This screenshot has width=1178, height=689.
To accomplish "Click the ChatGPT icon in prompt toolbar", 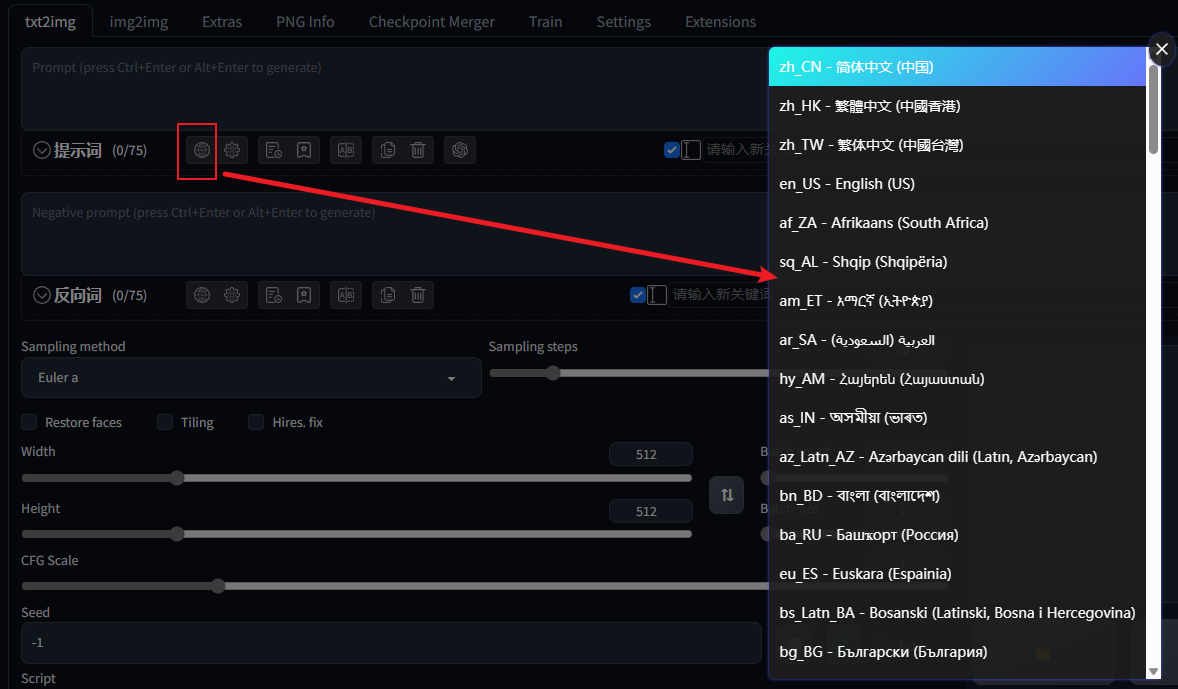I will pos(460,150).
